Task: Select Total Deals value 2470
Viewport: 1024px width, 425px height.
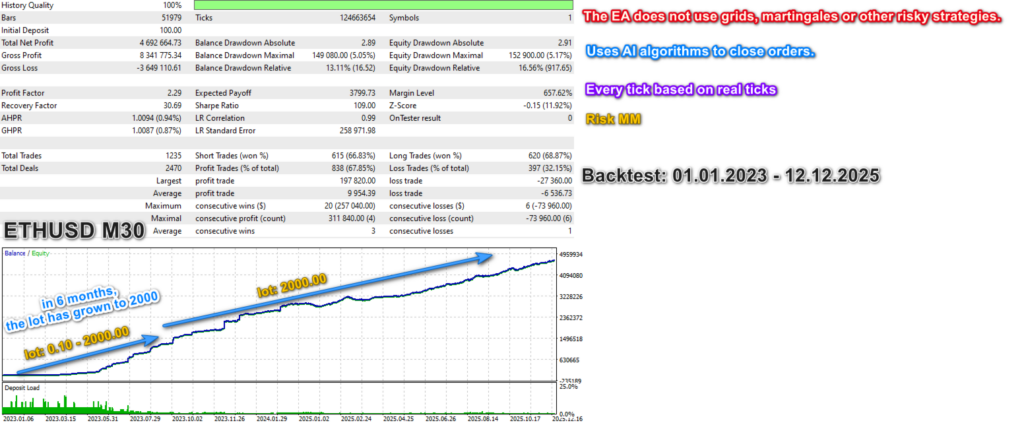Action: click(x=174, y=168)
